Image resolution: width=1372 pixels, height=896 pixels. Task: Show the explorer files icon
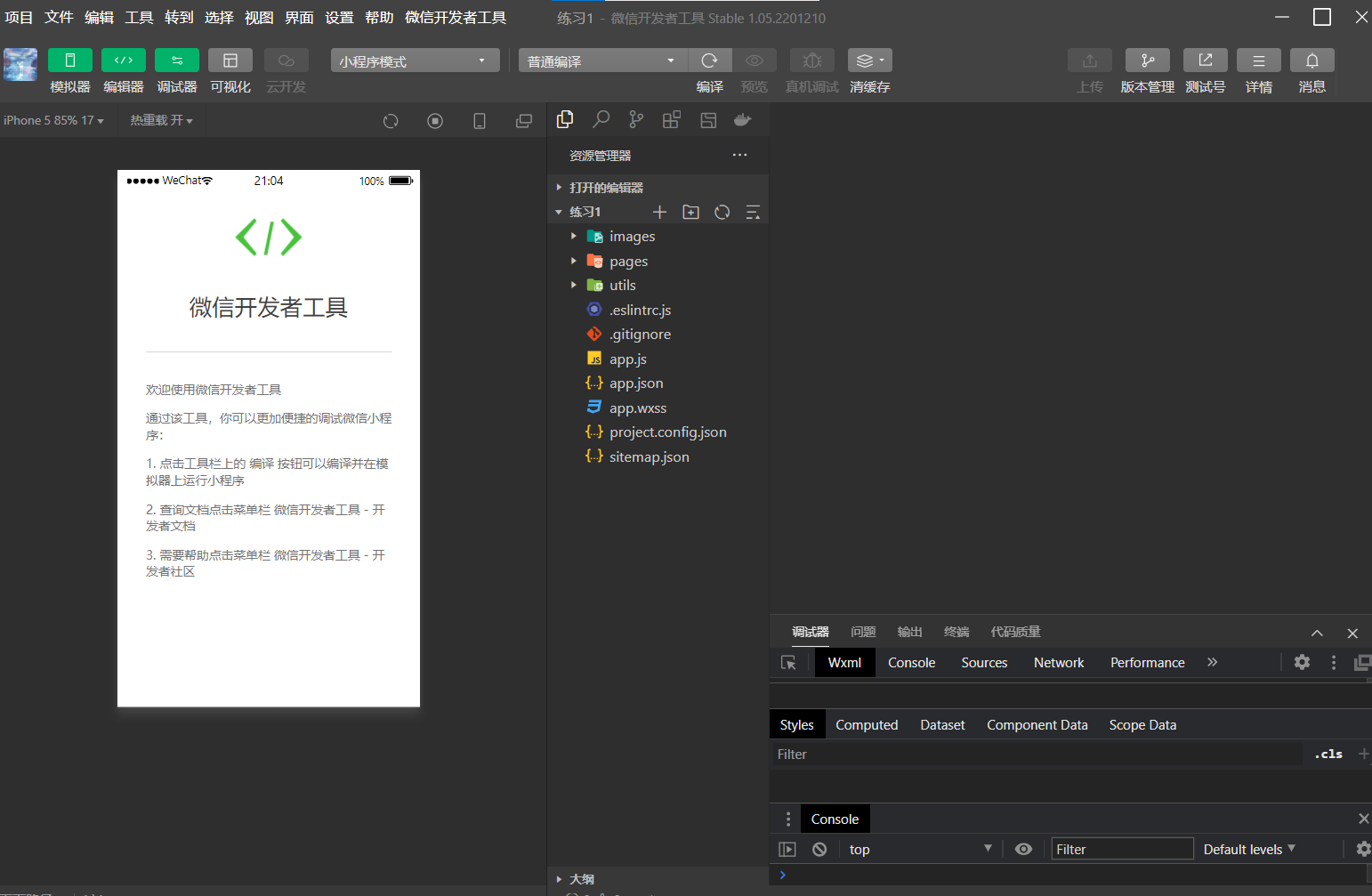565,119
